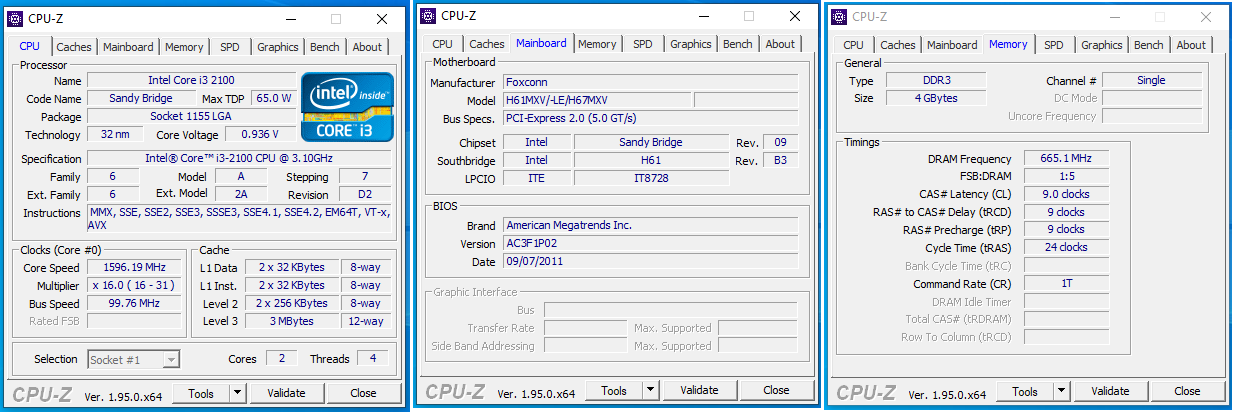Click Close button in left CPU window
This screenshot has width=1233, height=412.
363,393
